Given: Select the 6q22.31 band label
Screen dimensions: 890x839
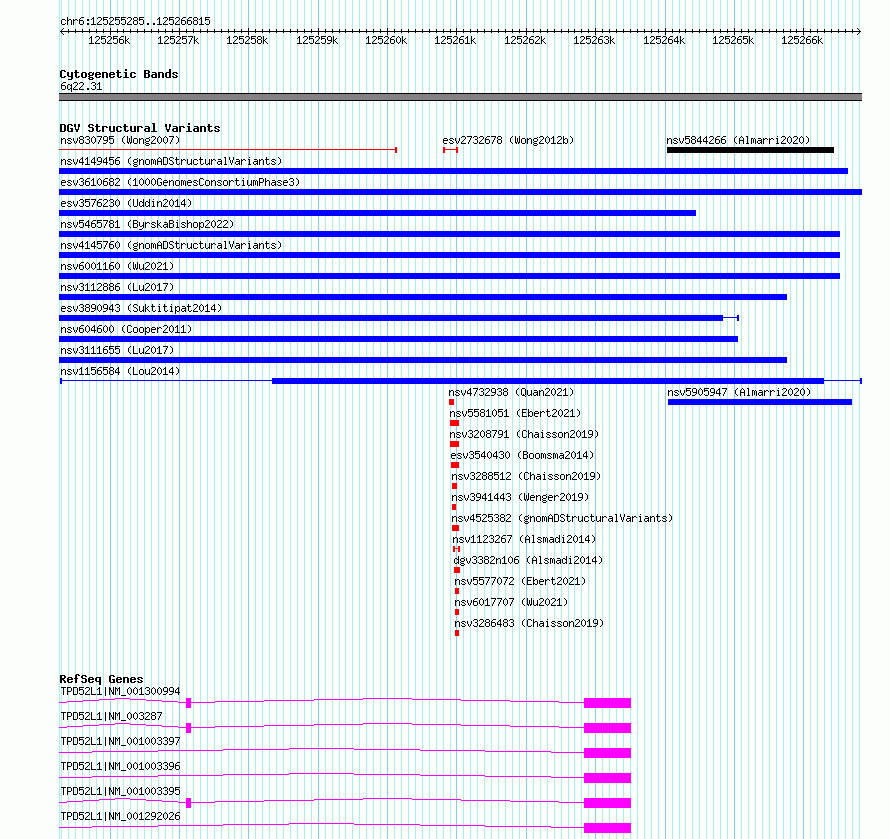Looking at the screenshot, I should pos(81,86).
